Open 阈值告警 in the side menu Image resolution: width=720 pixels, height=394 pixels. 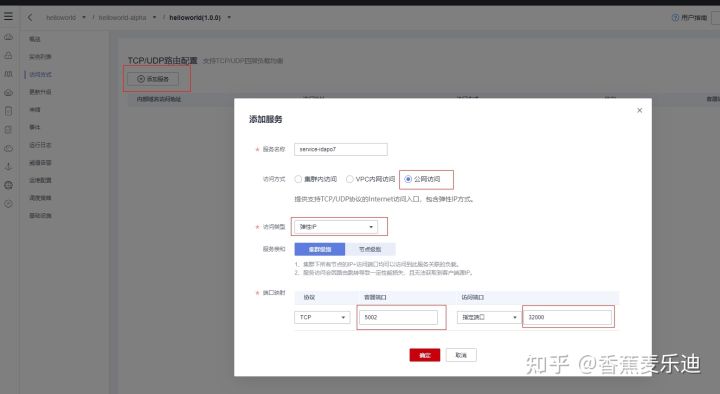pos(40,163)
